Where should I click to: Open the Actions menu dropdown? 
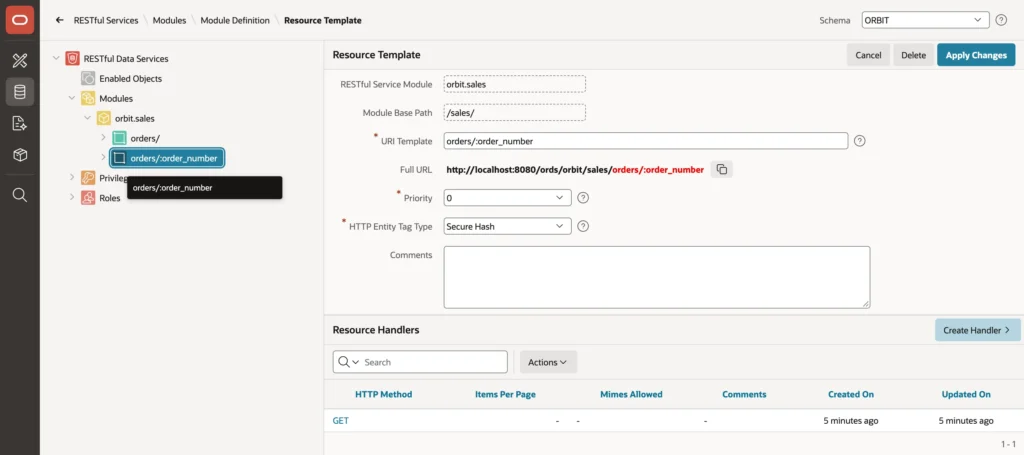click(x=548, y=362)
